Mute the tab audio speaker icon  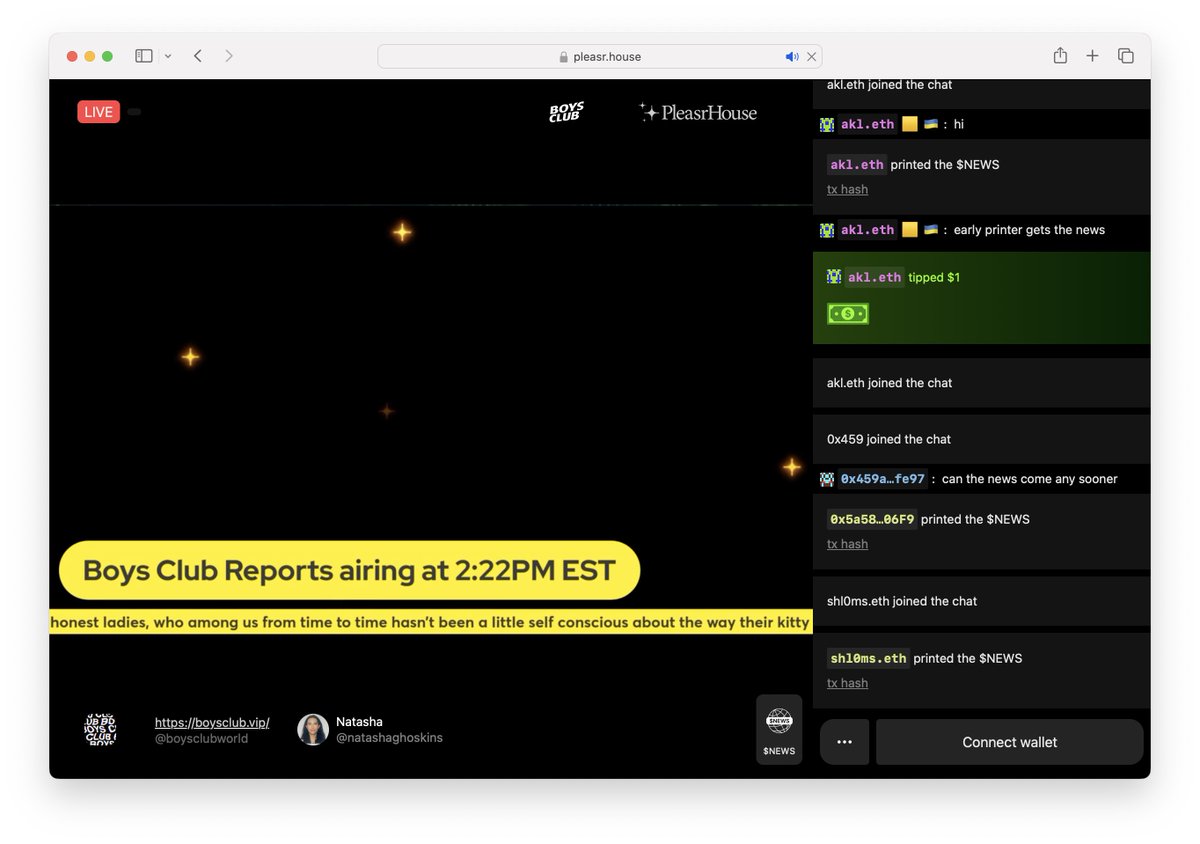792,57
